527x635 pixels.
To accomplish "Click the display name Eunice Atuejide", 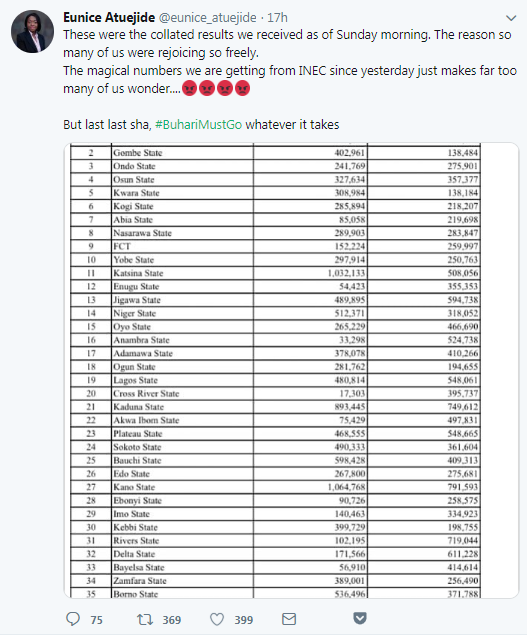I will click(x=109, y=17).
